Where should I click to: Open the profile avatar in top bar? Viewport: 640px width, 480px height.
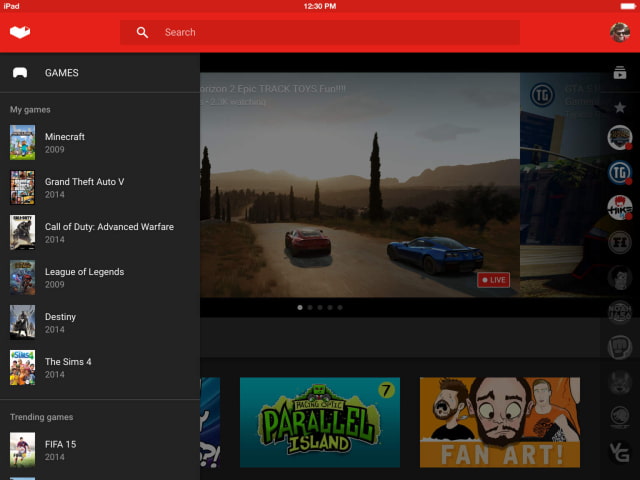pyautogui.click(x=620, y=32)
